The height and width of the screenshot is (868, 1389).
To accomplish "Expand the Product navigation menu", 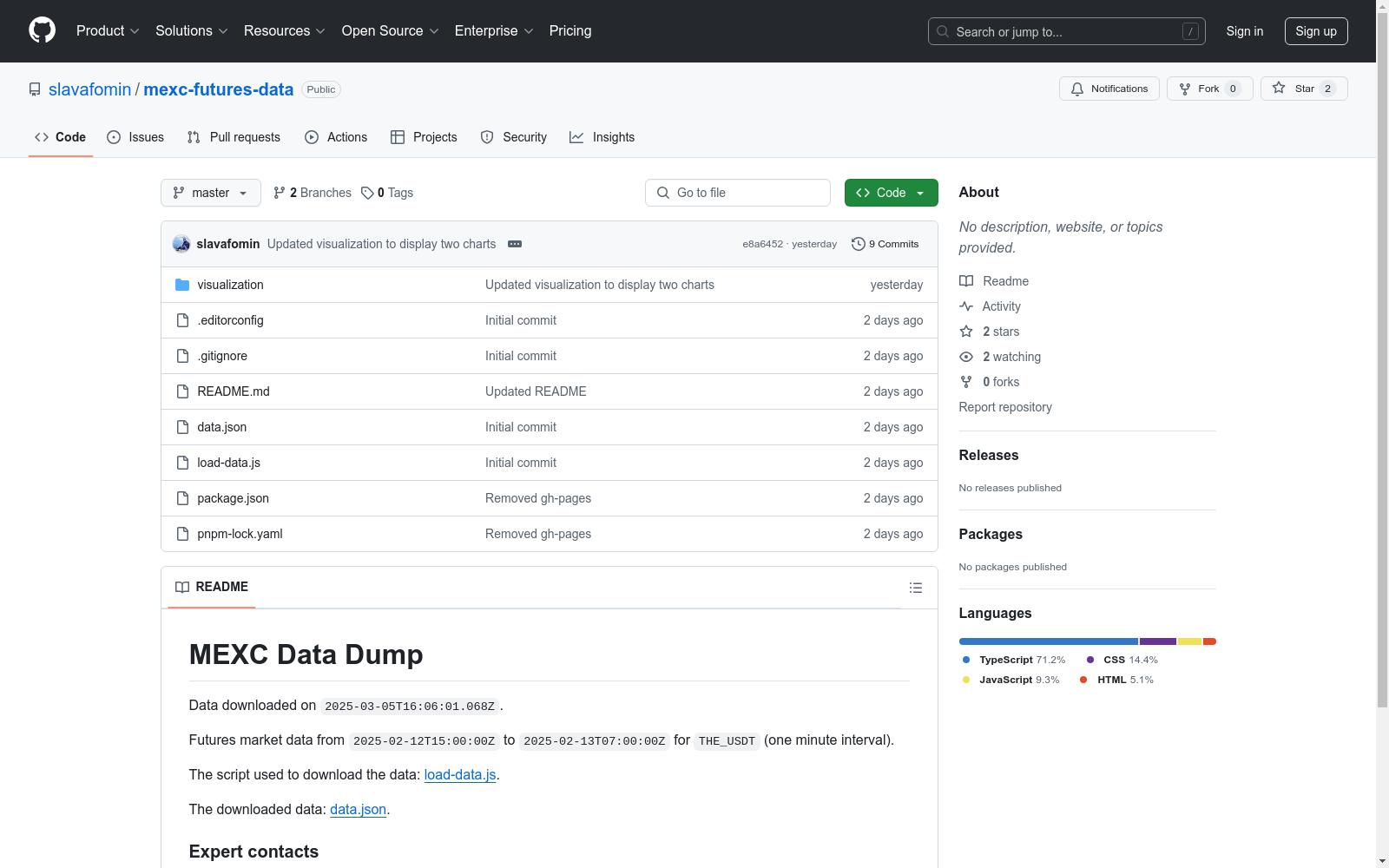I will (108, 31).
